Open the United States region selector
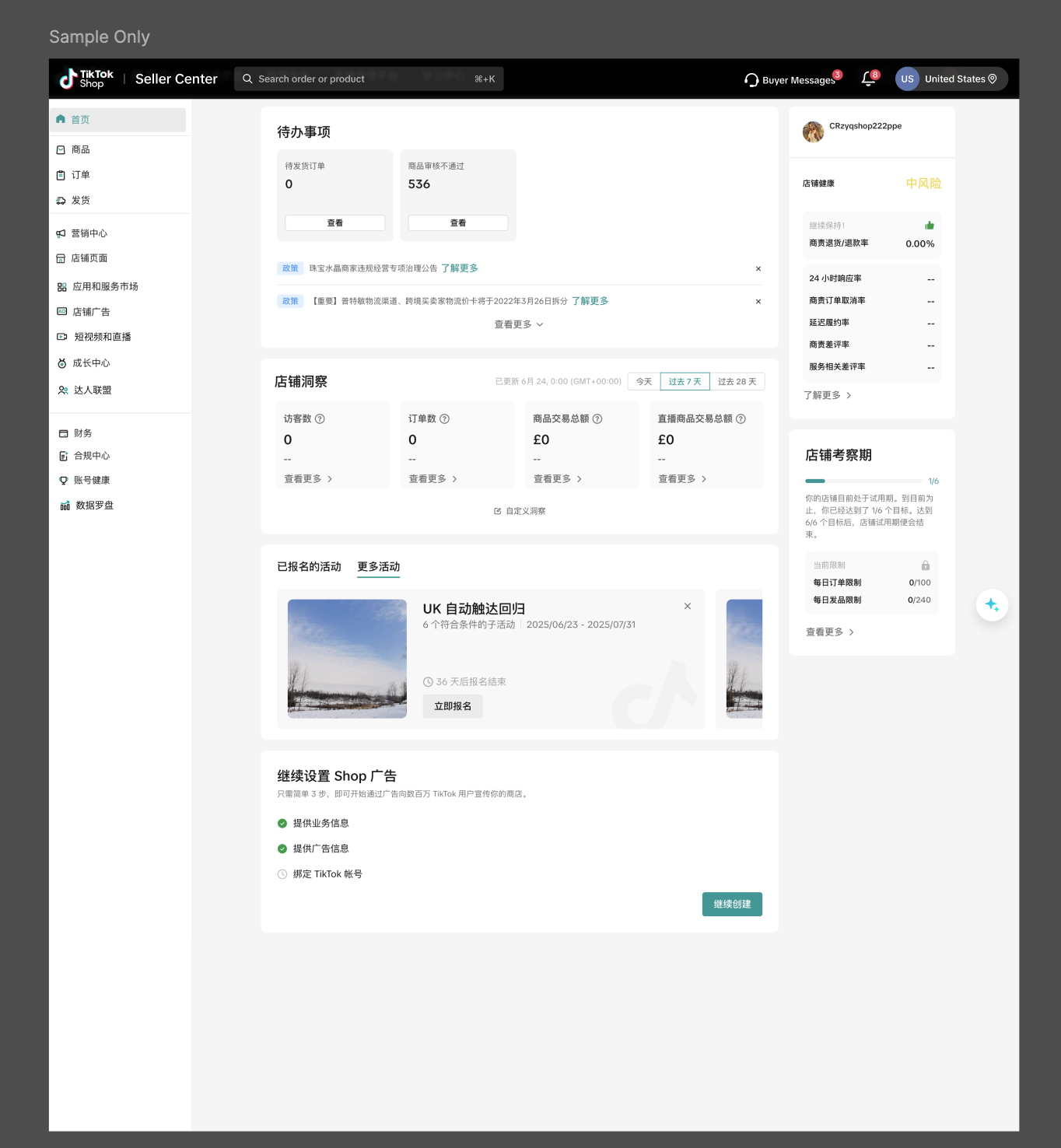This screenshot has width=1061, height=1148. coord(951,79)
